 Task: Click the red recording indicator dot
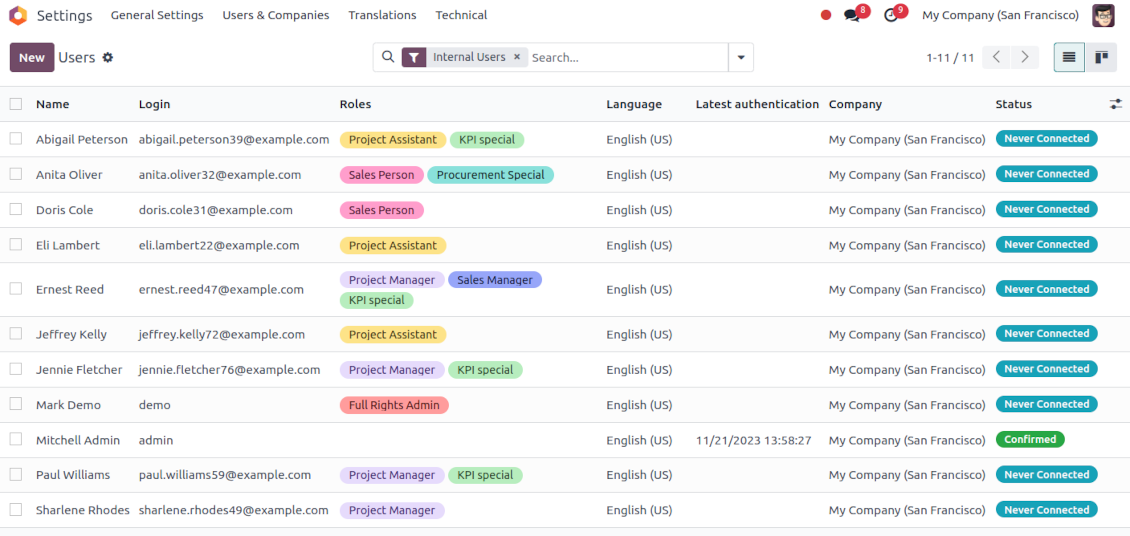[x=826, y=15]
